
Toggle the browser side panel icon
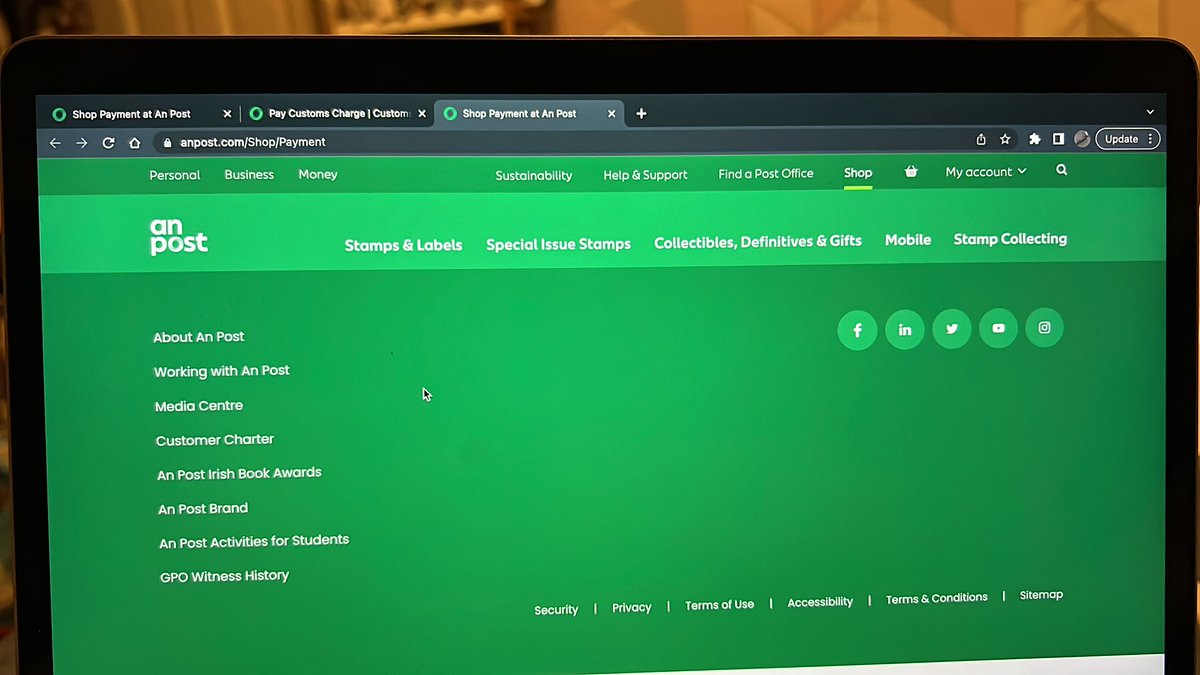(x=1058, y=139)
